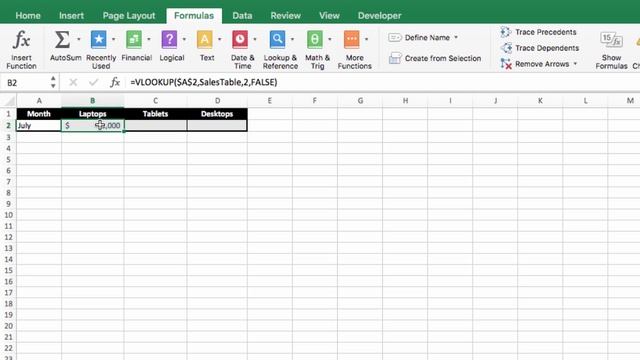Click the Name Box stepper arrows
This screenshot has width=640, height=360.
point(53,82)
